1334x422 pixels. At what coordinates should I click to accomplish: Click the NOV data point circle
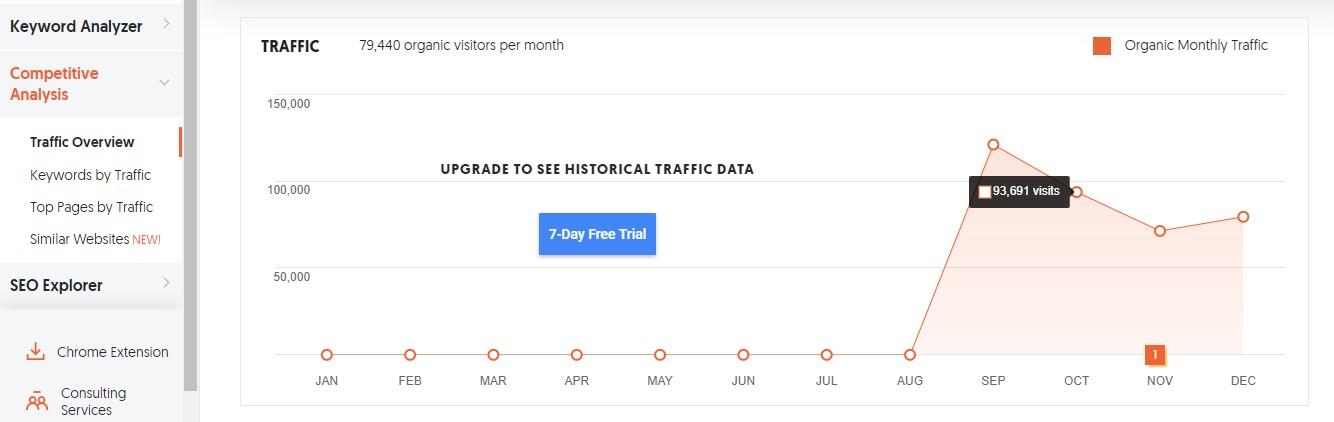pos(1160,231)
